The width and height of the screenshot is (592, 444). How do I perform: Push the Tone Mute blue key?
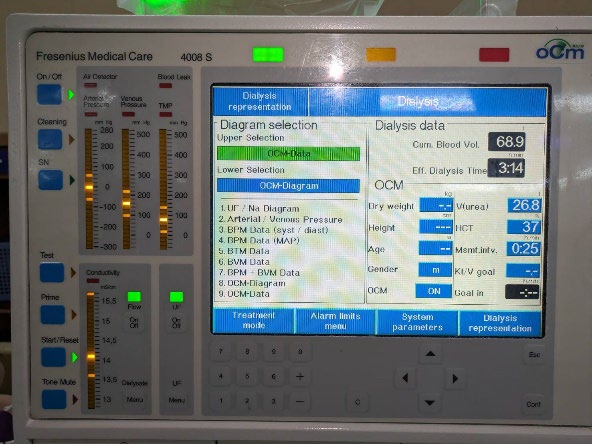tap(54, 399)
